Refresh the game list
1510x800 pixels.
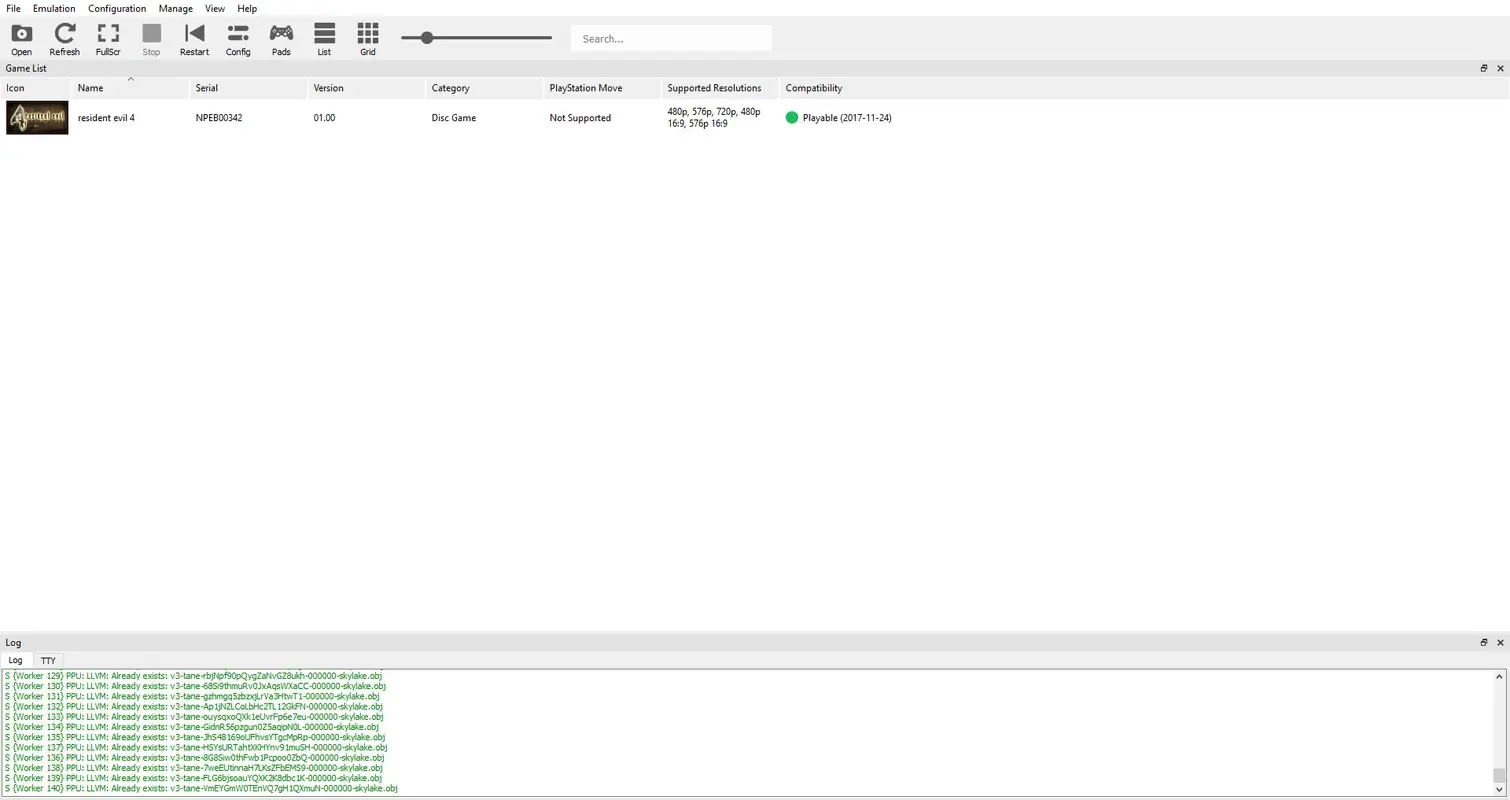[x=64, y=37]
